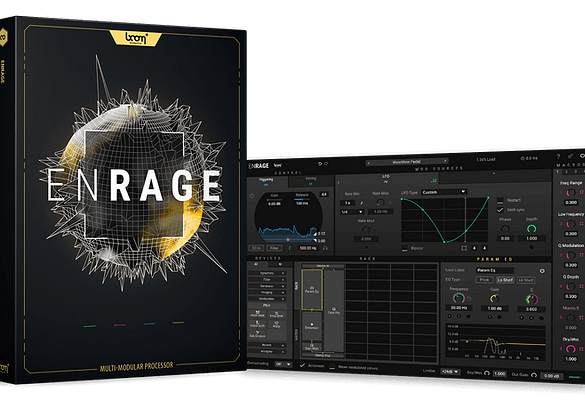Toggle the SC In button

(256, 248)
